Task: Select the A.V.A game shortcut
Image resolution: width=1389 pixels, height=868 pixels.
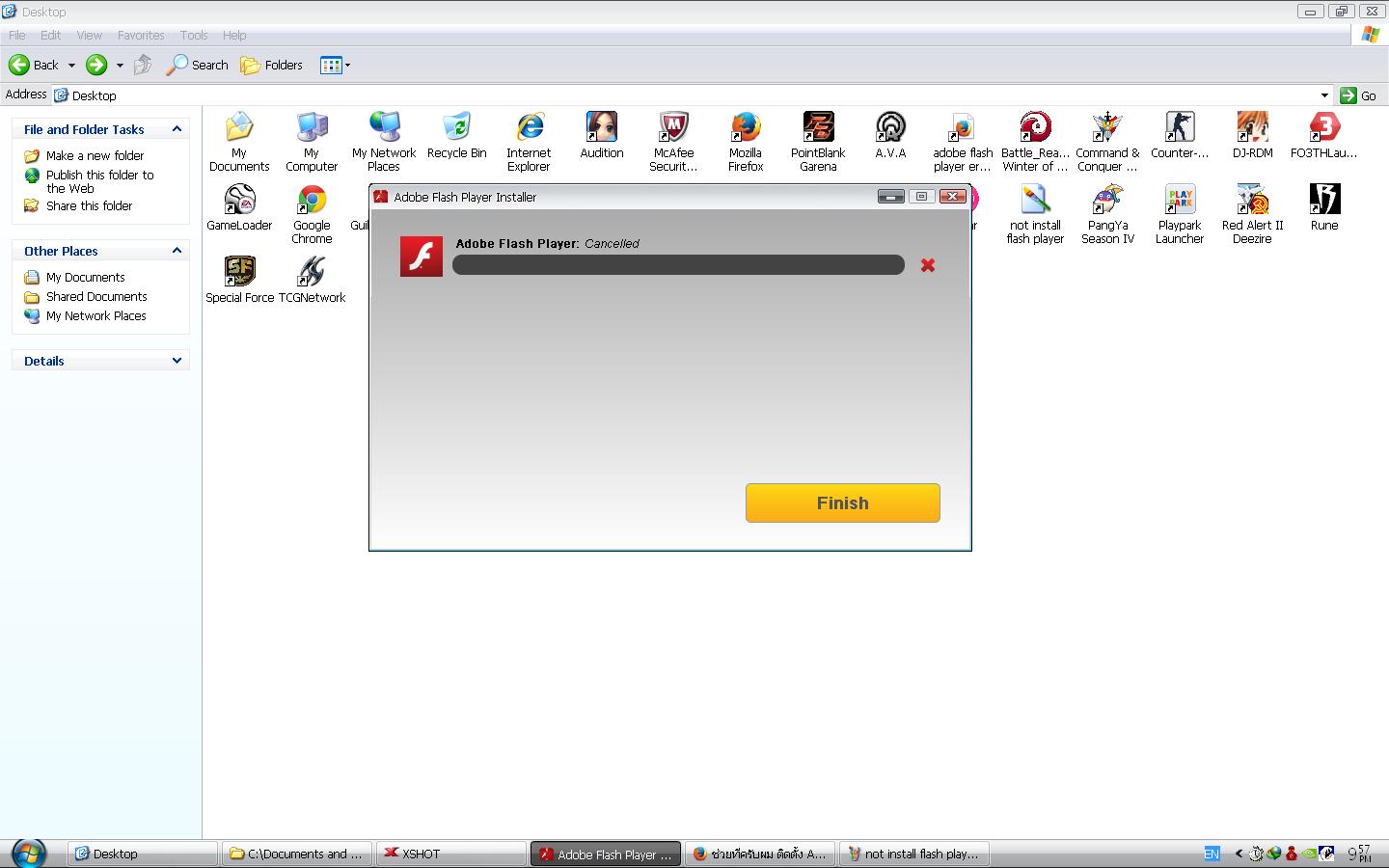Action: (x=890, y=136)
